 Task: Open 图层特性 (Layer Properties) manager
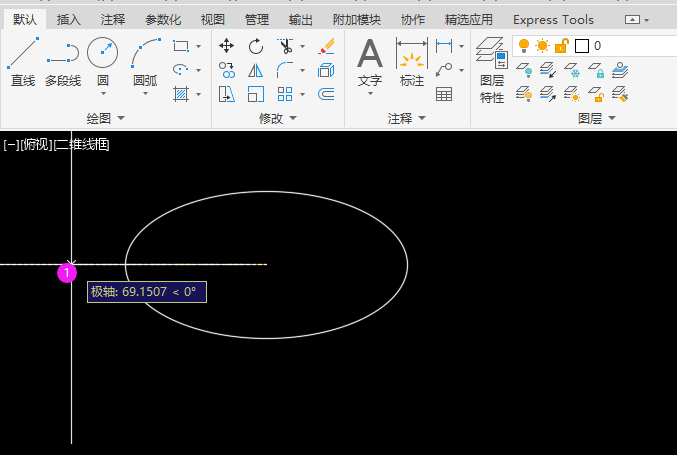(x=492, y=70)
